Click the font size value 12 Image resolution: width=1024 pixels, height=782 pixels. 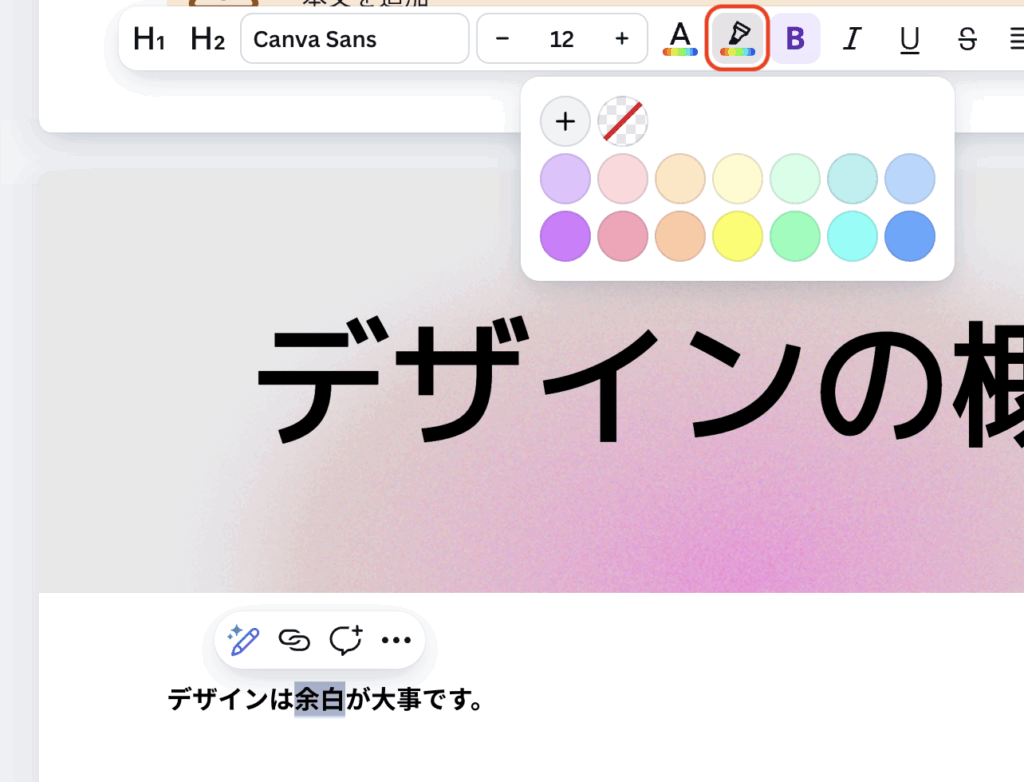tap(562, 39)
